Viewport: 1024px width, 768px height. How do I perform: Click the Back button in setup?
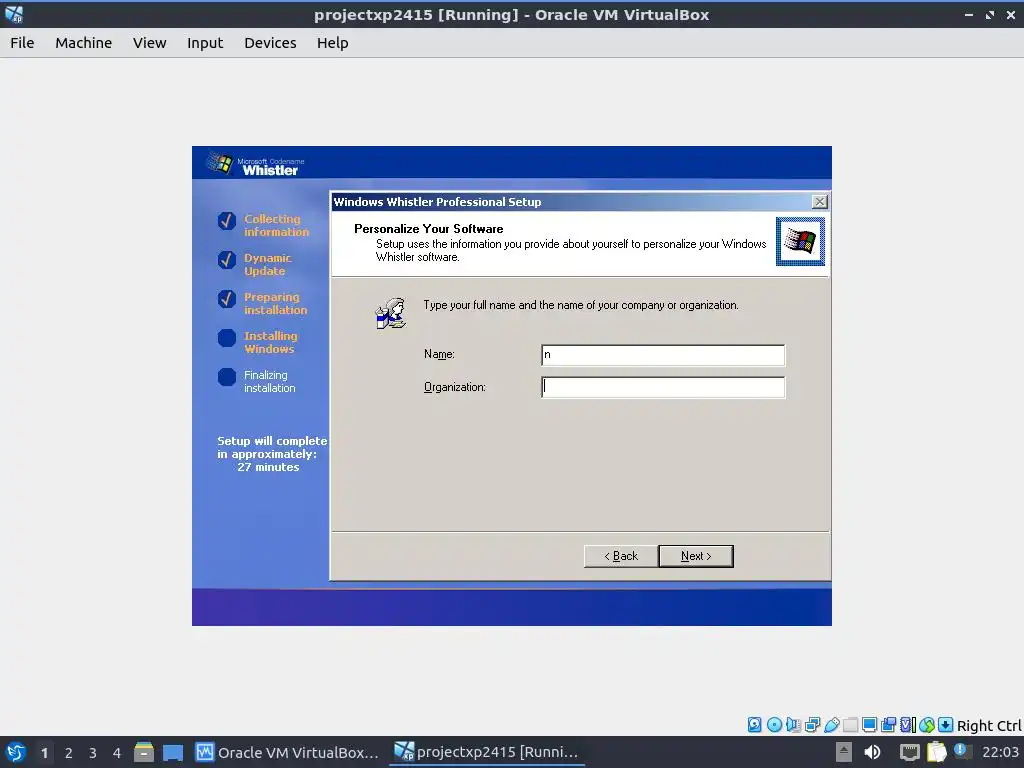pos(620,556)
